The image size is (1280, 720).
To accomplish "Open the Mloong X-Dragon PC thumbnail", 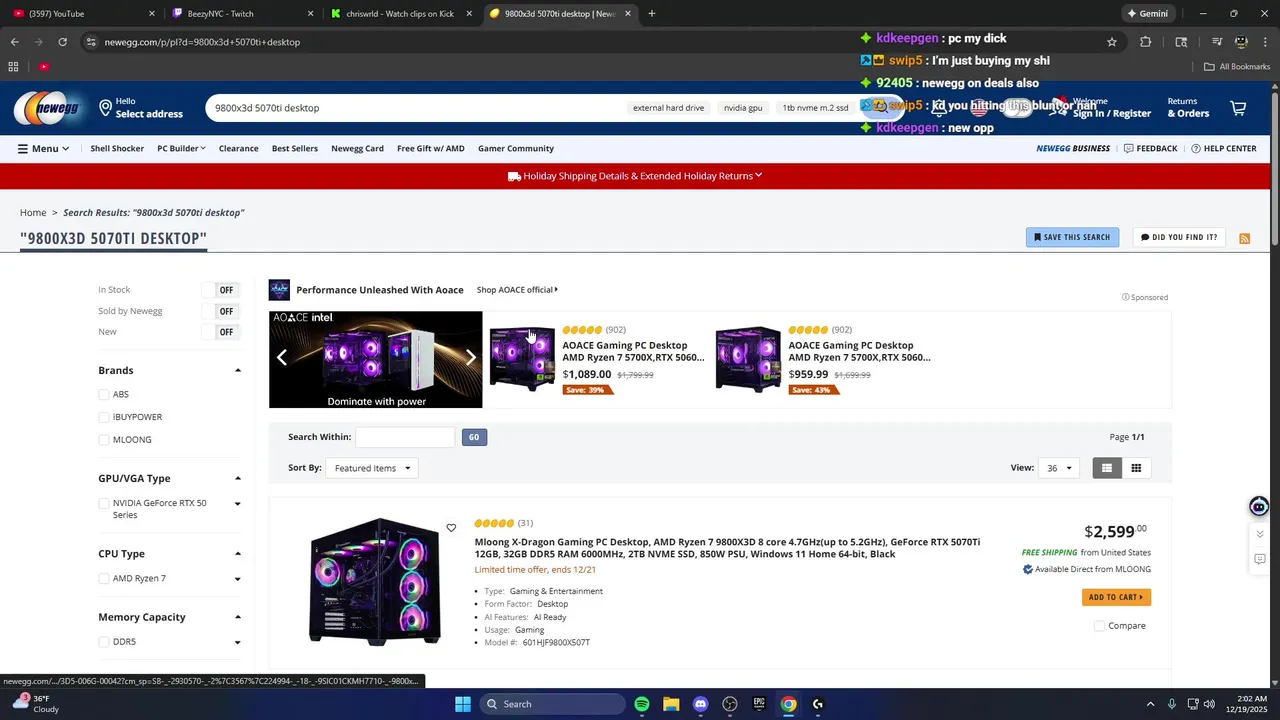I will [375, 581].
